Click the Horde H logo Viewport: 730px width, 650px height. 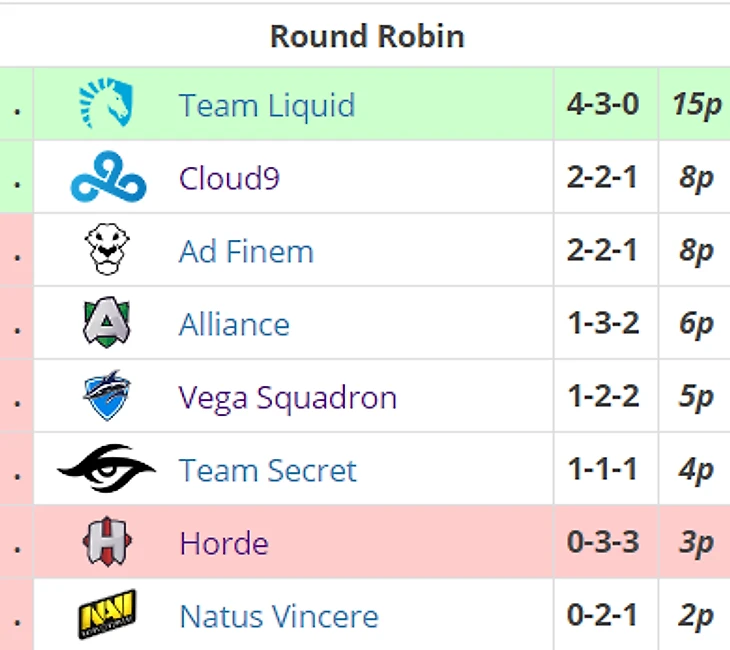107,541
